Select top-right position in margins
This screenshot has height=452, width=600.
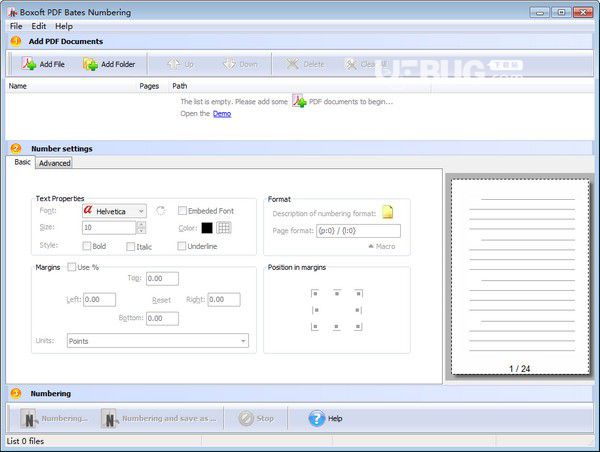[x=358, y=294]
